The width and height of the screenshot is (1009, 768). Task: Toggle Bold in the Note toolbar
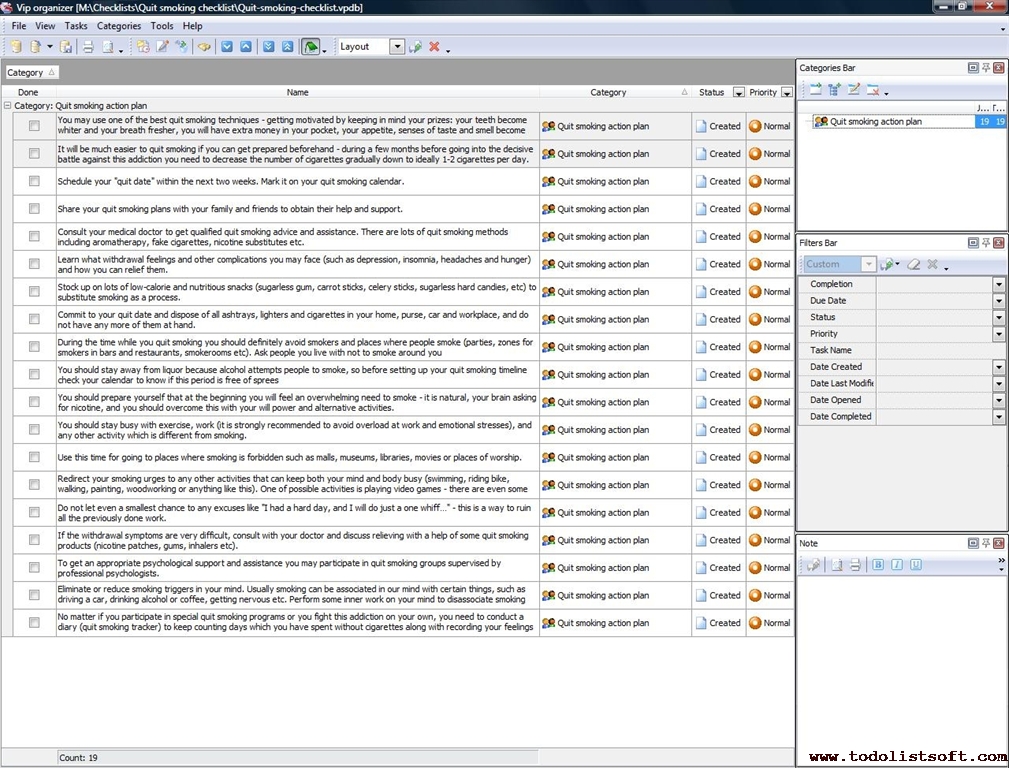pos(878,565)
